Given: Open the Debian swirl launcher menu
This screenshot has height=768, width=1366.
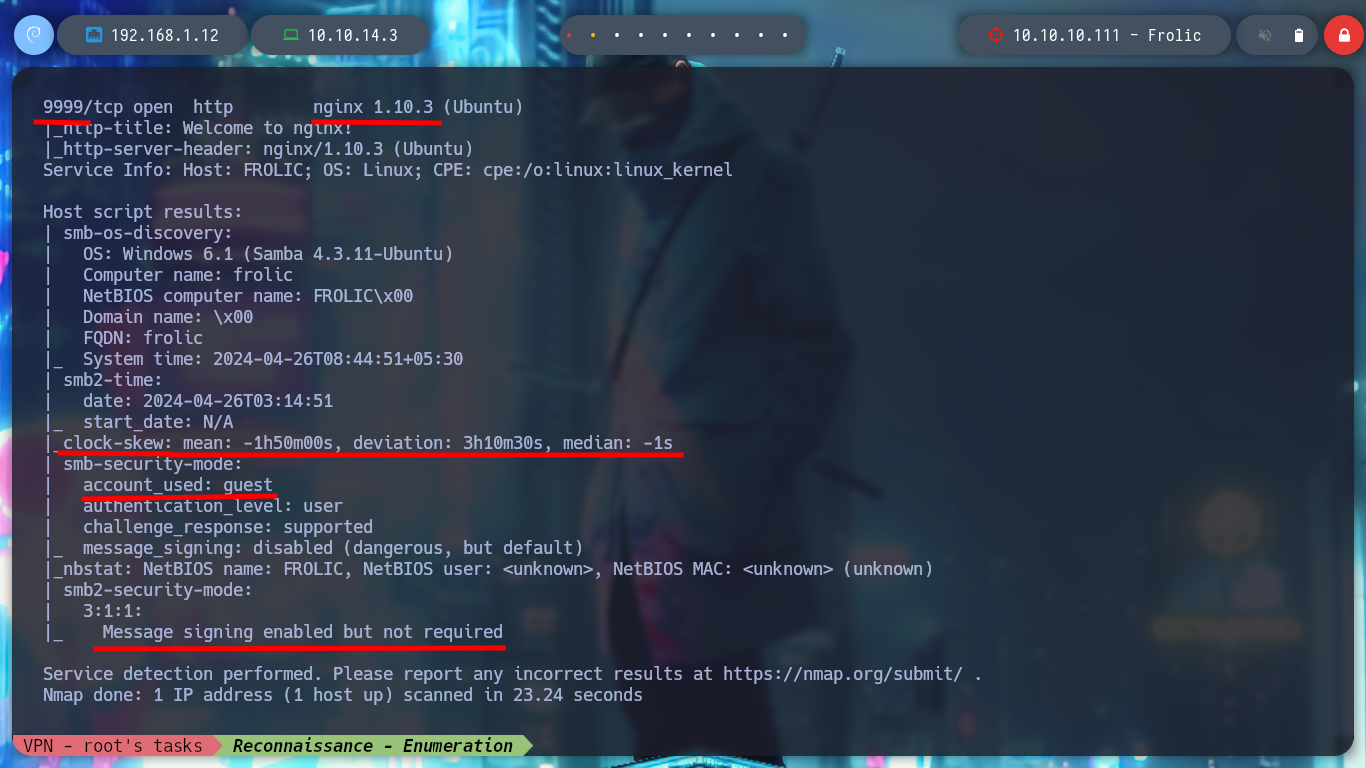Looking at the screenshot, I should pyautogui.click(x=34, y=35).
